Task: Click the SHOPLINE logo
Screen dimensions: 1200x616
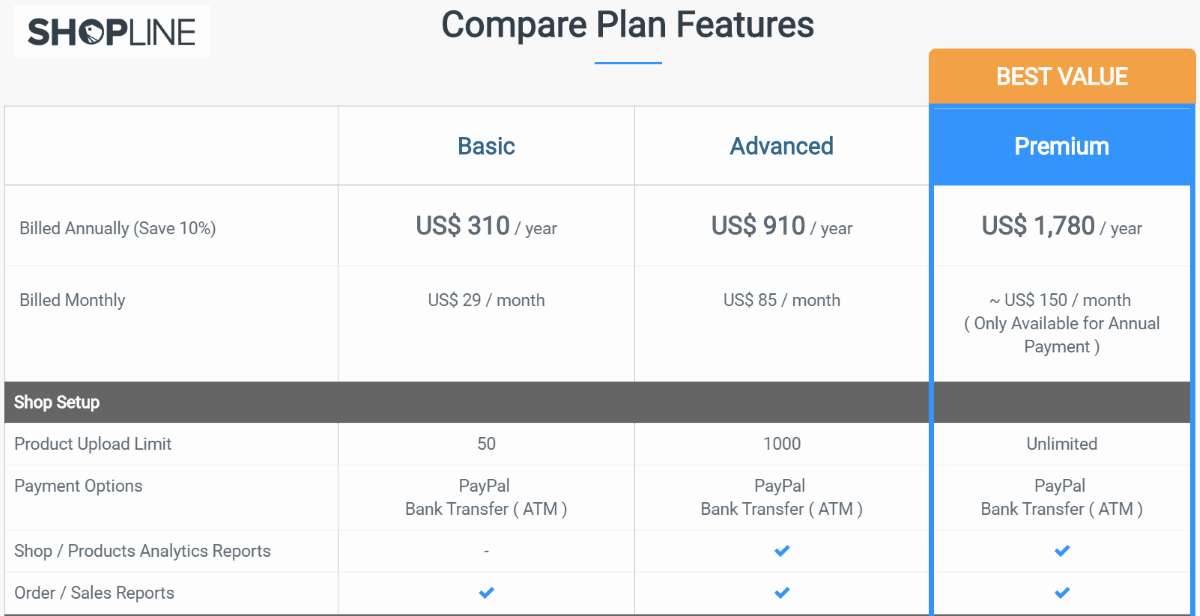Action: click(111, 31)
